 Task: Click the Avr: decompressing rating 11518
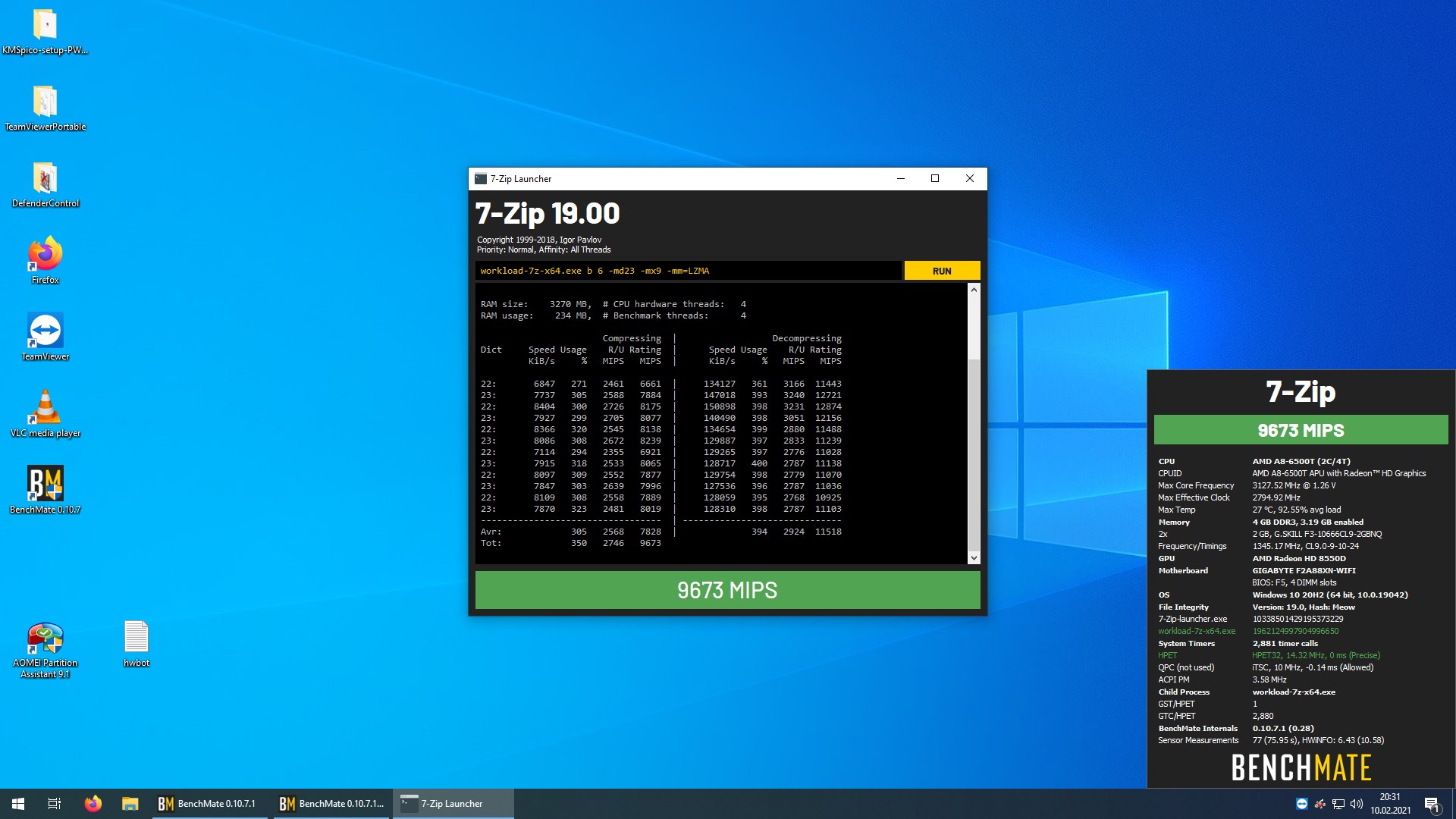pos(828,532)
